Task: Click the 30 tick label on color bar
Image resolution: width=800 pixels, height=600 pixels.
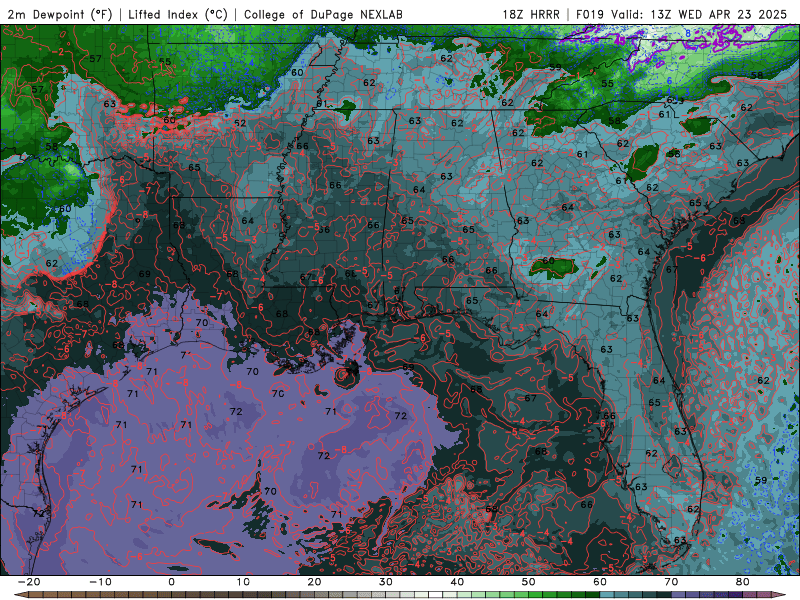Action: click(386, 582)
